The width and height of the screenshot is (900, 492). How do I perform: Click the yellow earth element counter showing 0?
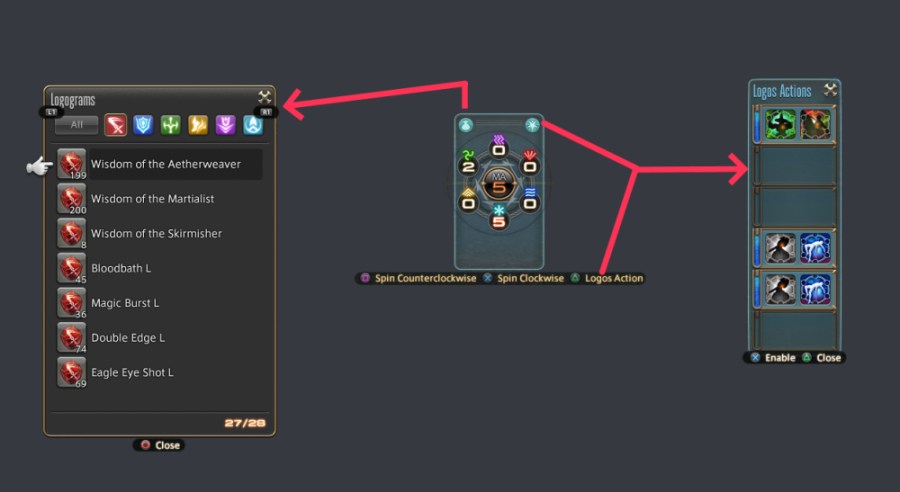[x=468, y=200]
